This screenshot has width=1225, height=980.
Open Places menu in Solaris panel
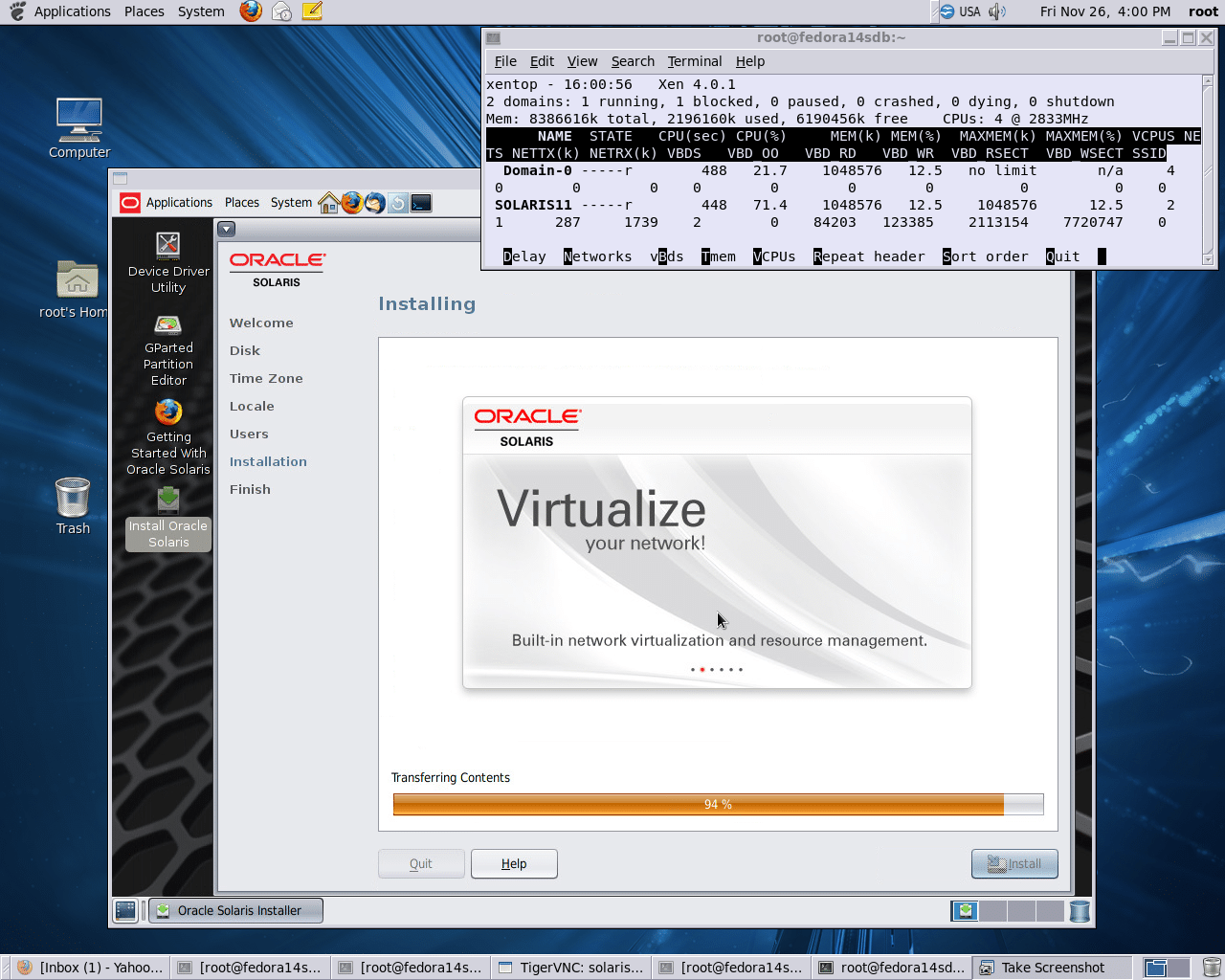click(x=242, y=203)
